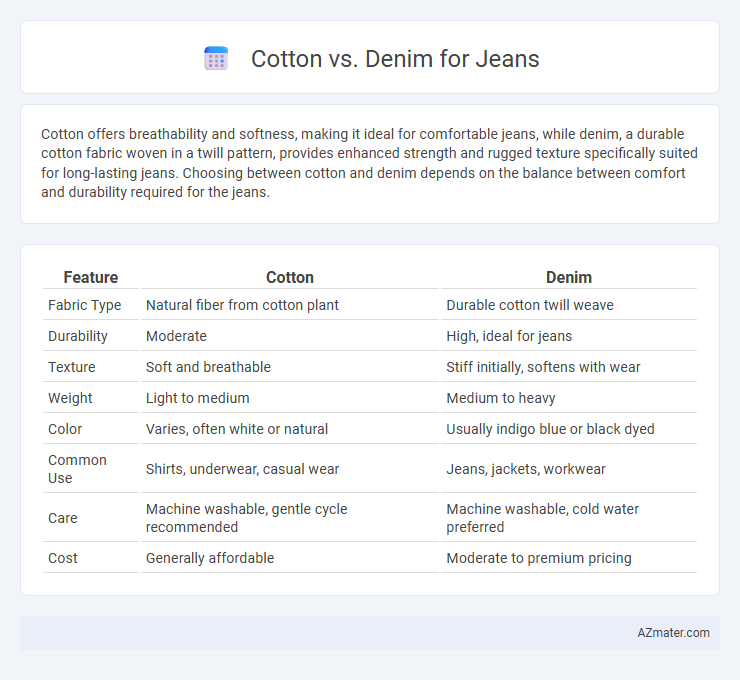Click the intro paragraph about cotton breathability

coord(369,163)
